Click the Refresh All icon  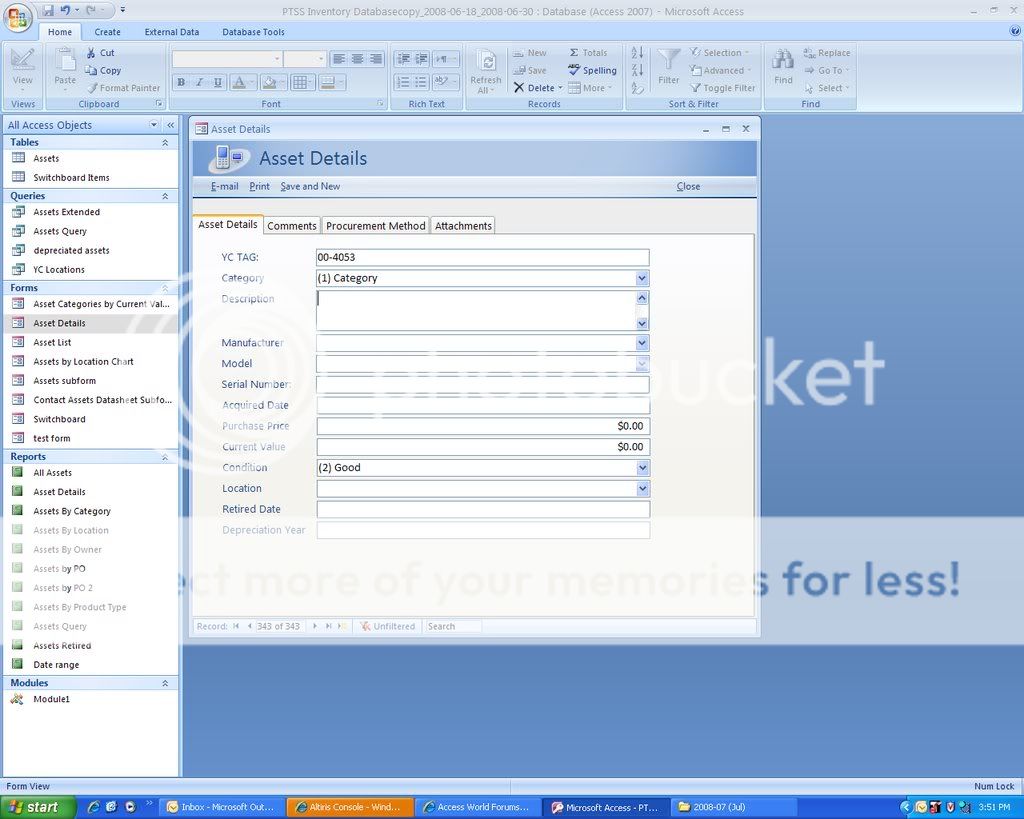click(487, 61)
